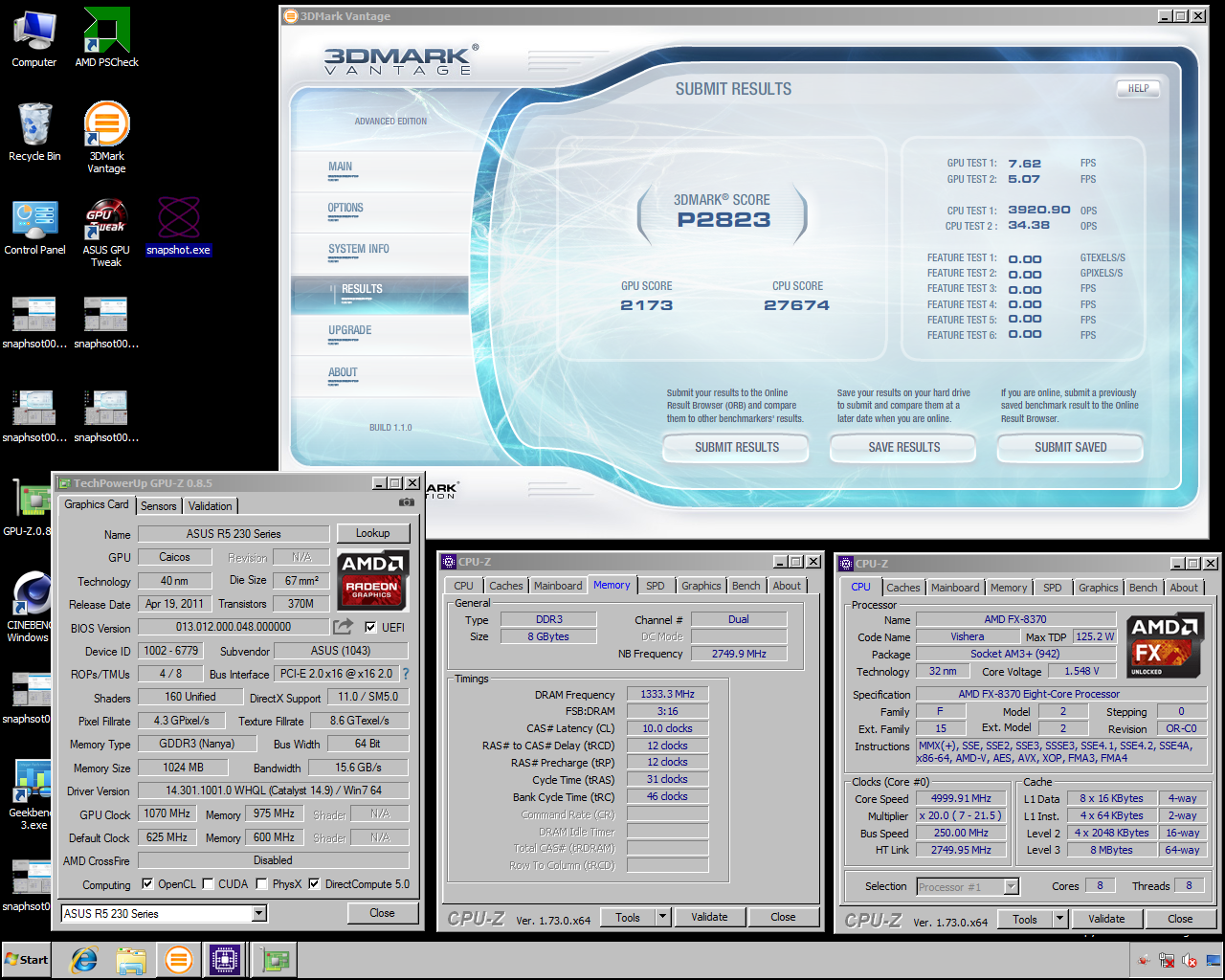
Task: Click Validate in the Memory CPU-Z window
Action: click(710, 917)
